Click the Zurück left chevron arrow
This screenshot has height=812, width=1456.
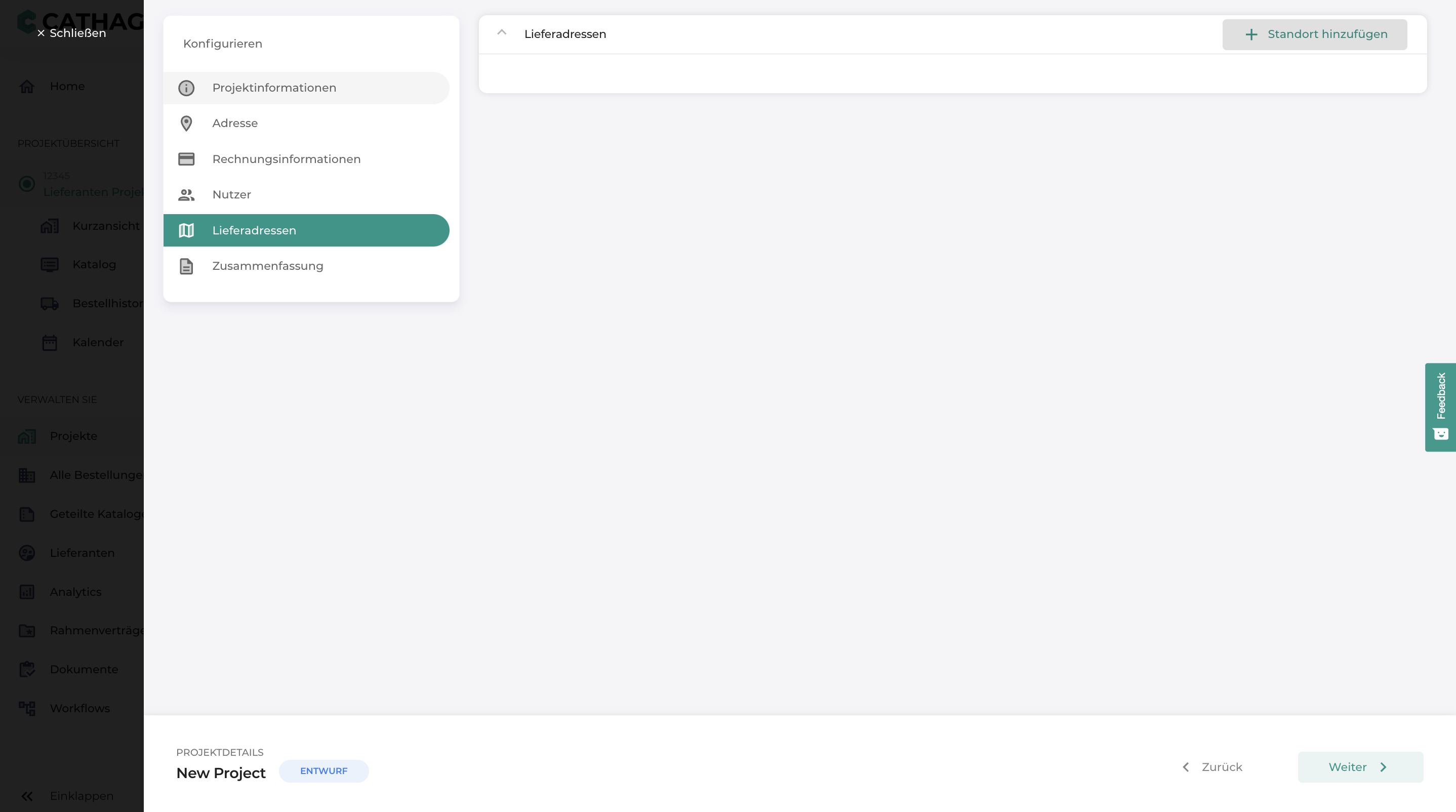[1186, 767]
